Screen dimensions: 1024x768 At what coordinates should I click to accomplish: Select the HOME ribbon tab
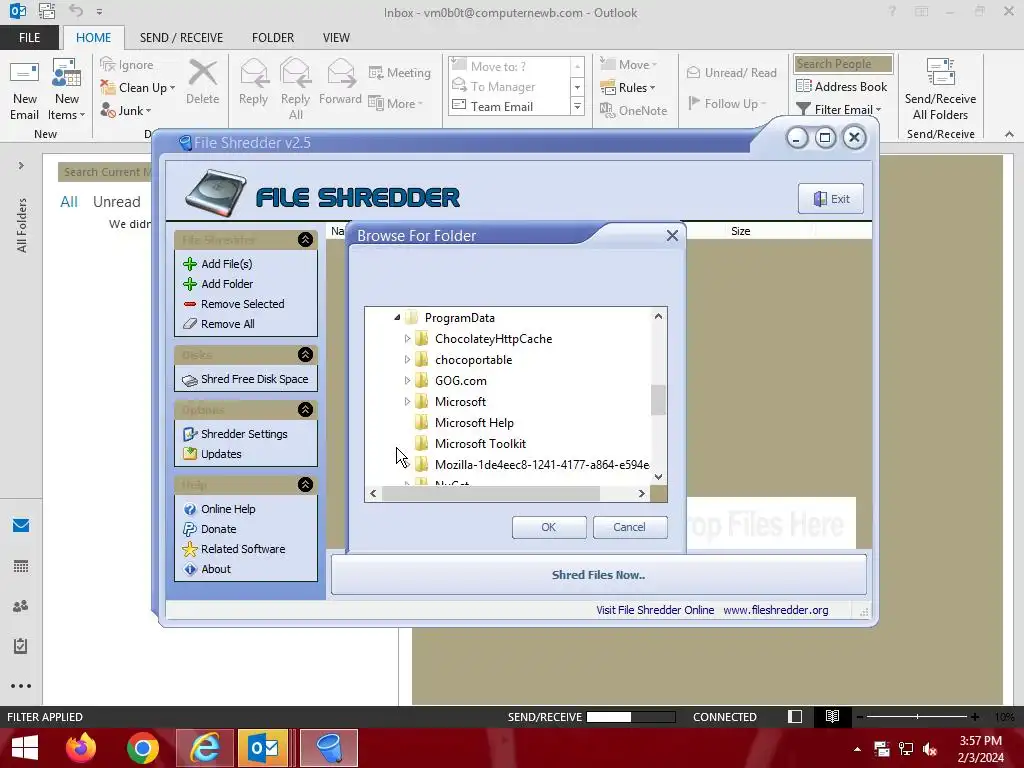(x=93, y=38)
